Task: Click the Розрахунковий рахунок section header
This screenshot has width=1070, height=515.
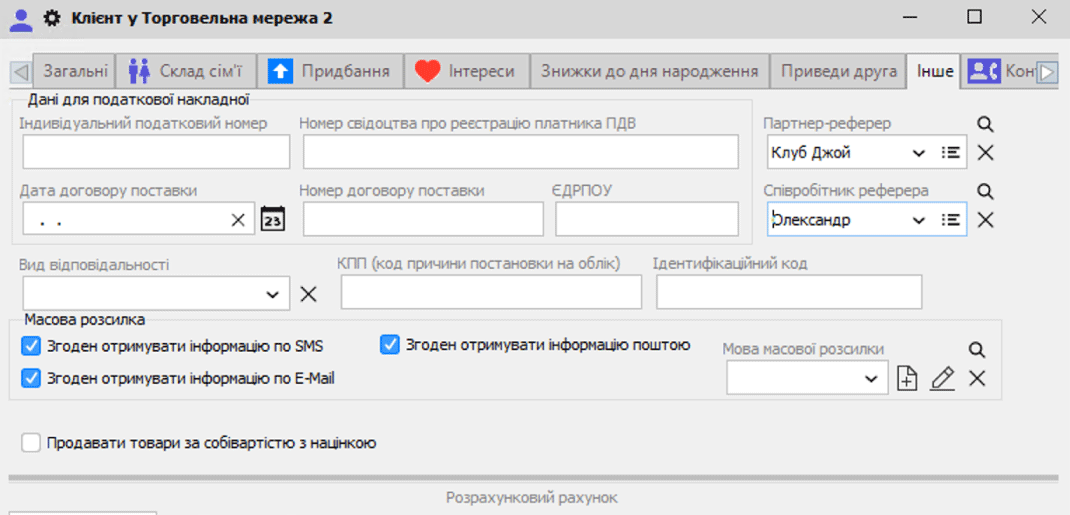Action: pos(532,497)
